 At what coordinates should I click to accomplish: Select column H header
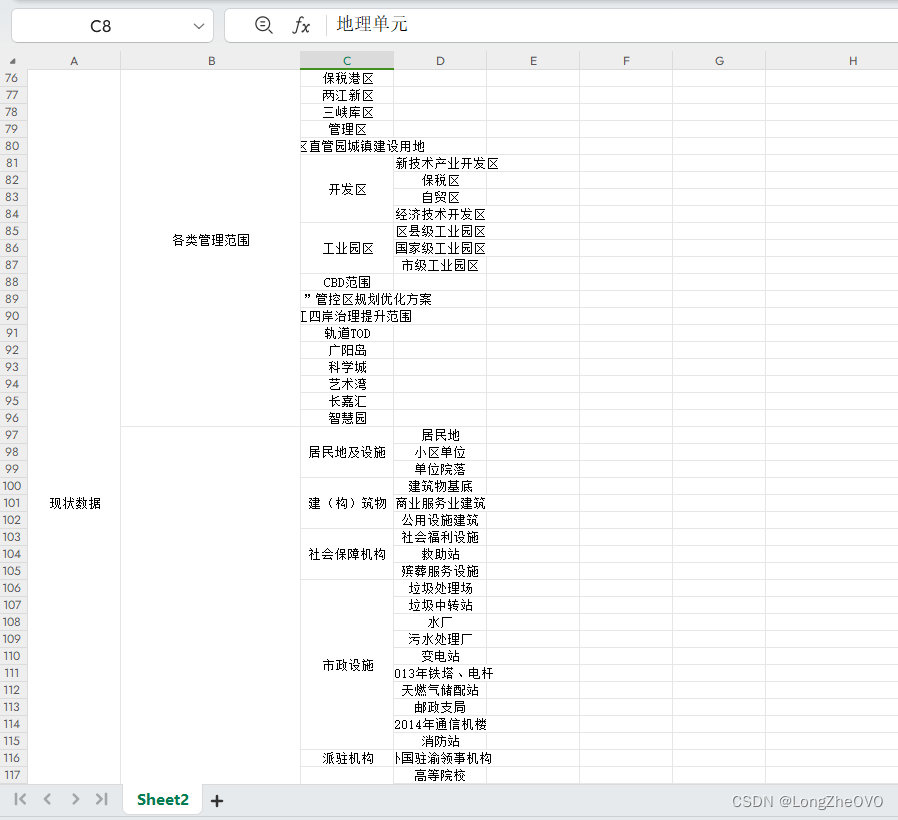point(852,59)
